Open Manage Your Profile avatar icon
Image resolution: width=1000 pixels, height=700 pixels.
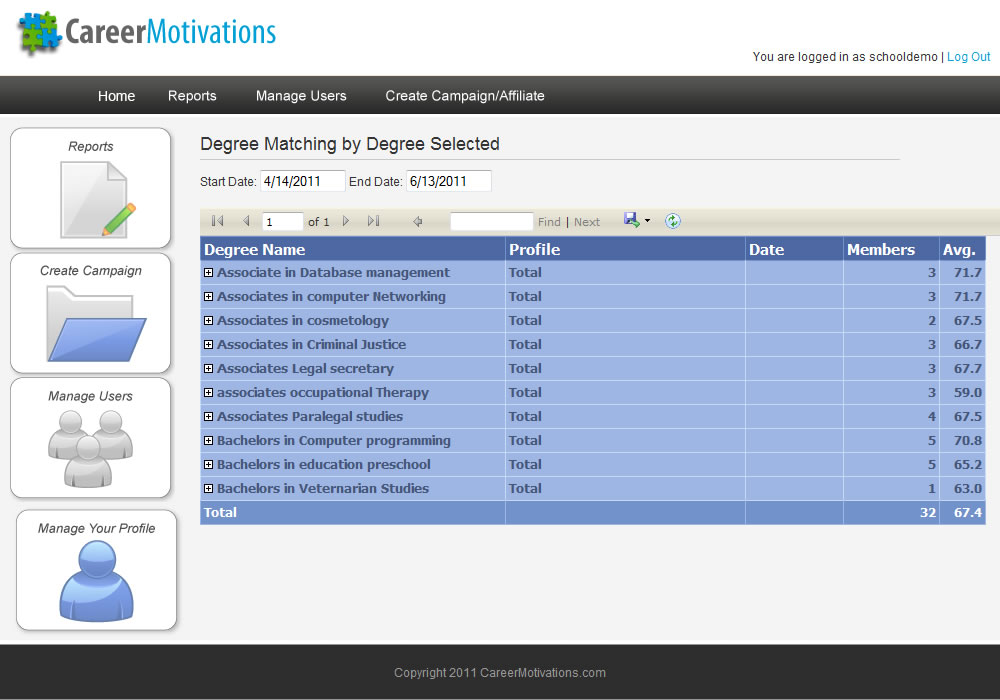point(96,580)
